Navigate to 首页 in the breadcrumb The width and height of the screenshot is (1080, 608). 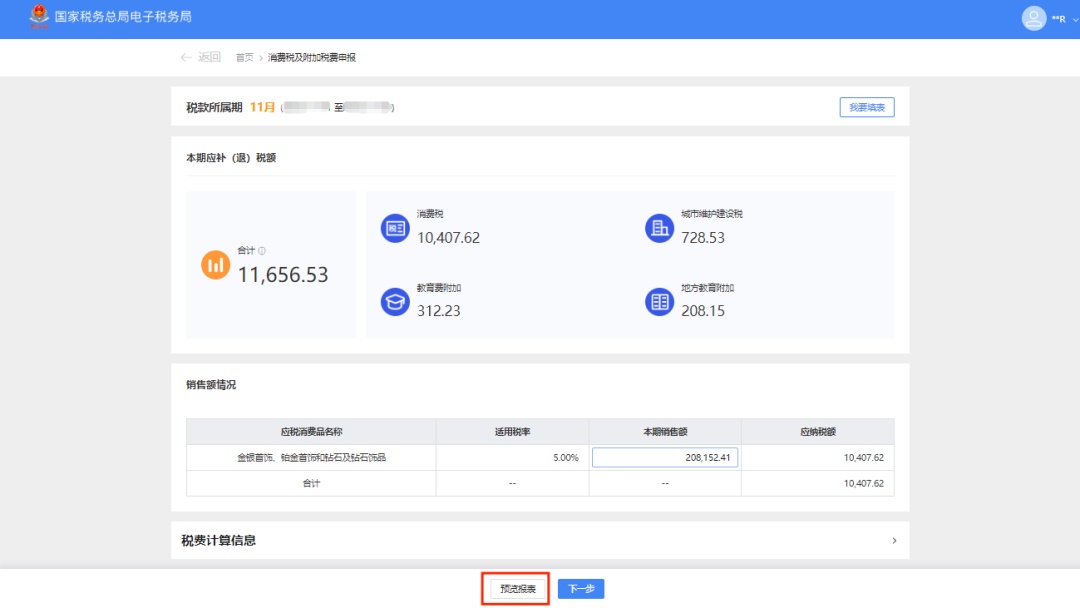point(244,58)
